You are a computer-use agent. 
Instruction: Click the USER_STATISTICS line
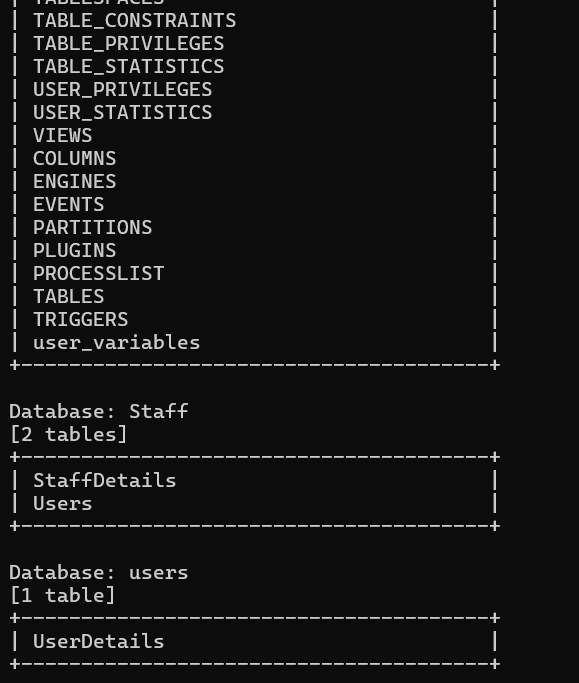click(x=122, y=113)
